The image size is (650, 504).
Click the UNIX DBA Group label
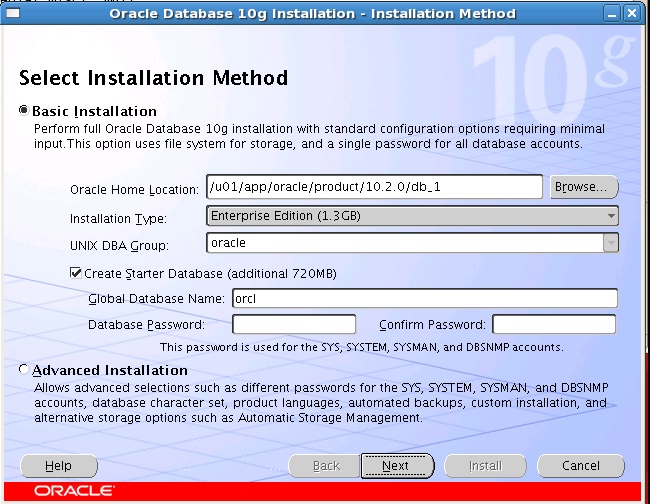pos(119,246)
